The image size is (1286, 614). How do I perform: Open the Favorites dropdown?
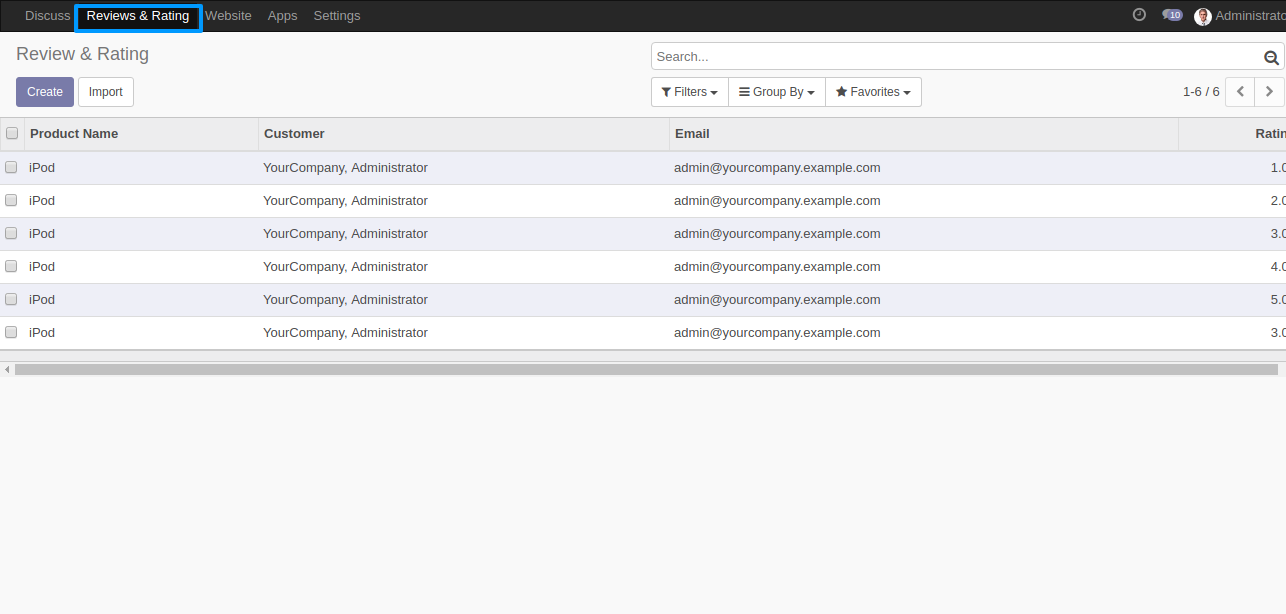(x=873, y=92)
